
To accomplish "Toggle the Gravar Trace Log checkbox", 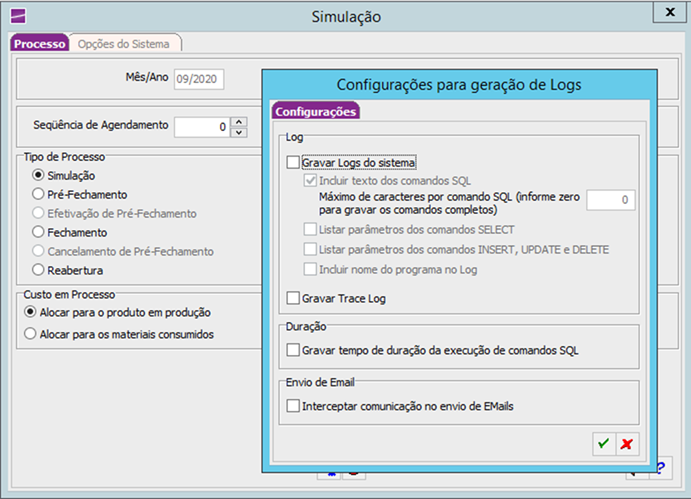I will tap(293, 298).
